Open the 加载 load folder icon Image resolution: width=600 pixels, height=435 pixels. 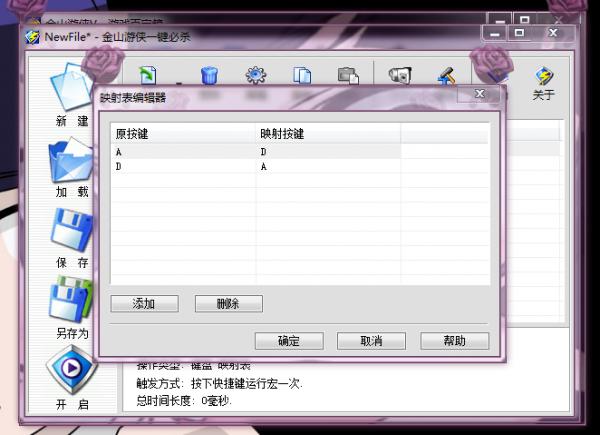point(71,160)
